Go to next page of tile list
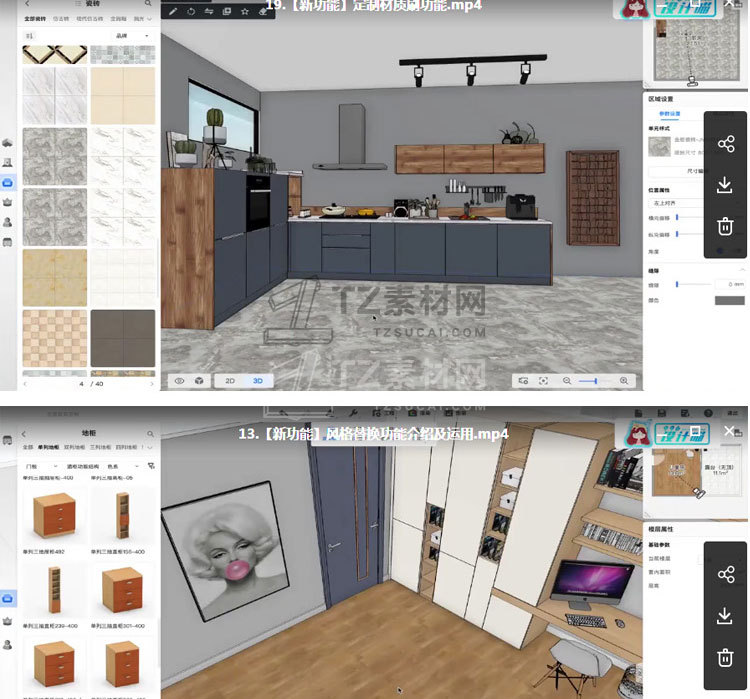This screenshot has width=750, height=699. (x=152, y=384)
